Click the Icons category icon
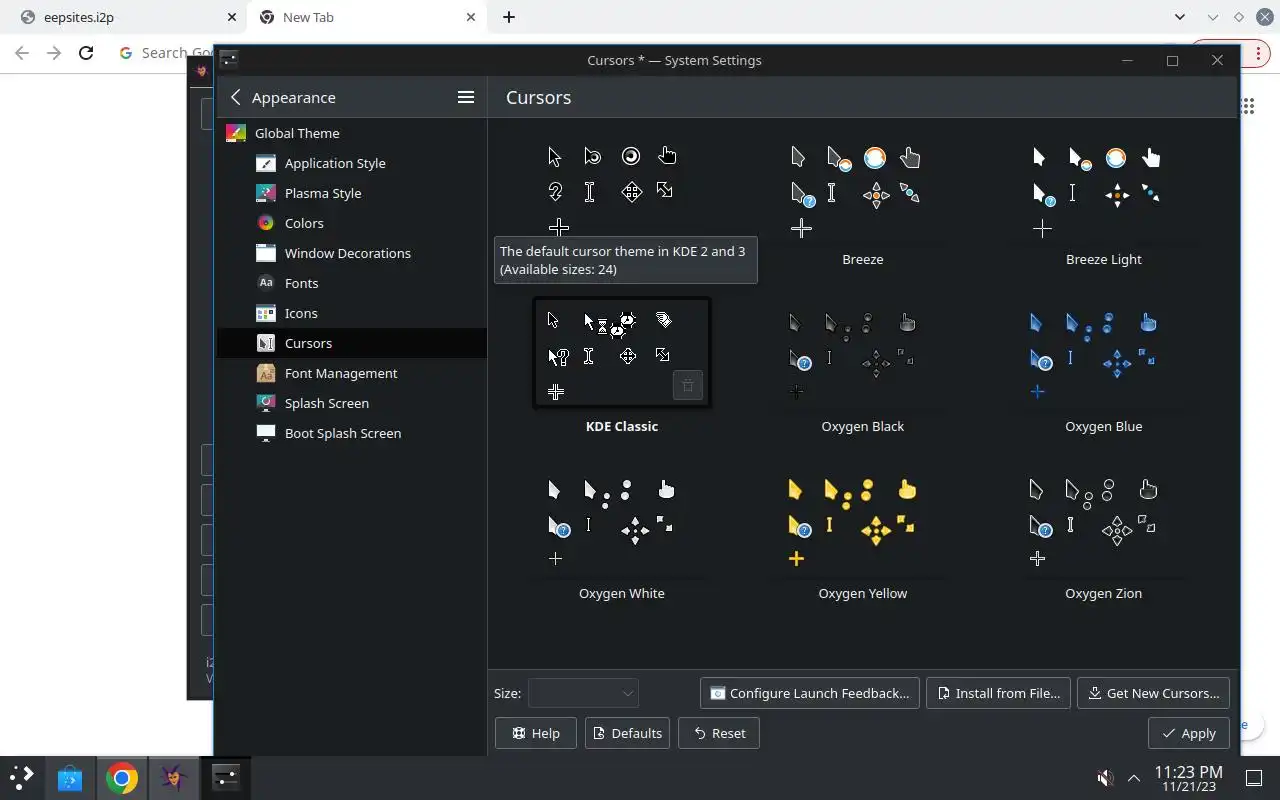The width and height of the screenshot is (1280, 800). click(x=265, y=313)
